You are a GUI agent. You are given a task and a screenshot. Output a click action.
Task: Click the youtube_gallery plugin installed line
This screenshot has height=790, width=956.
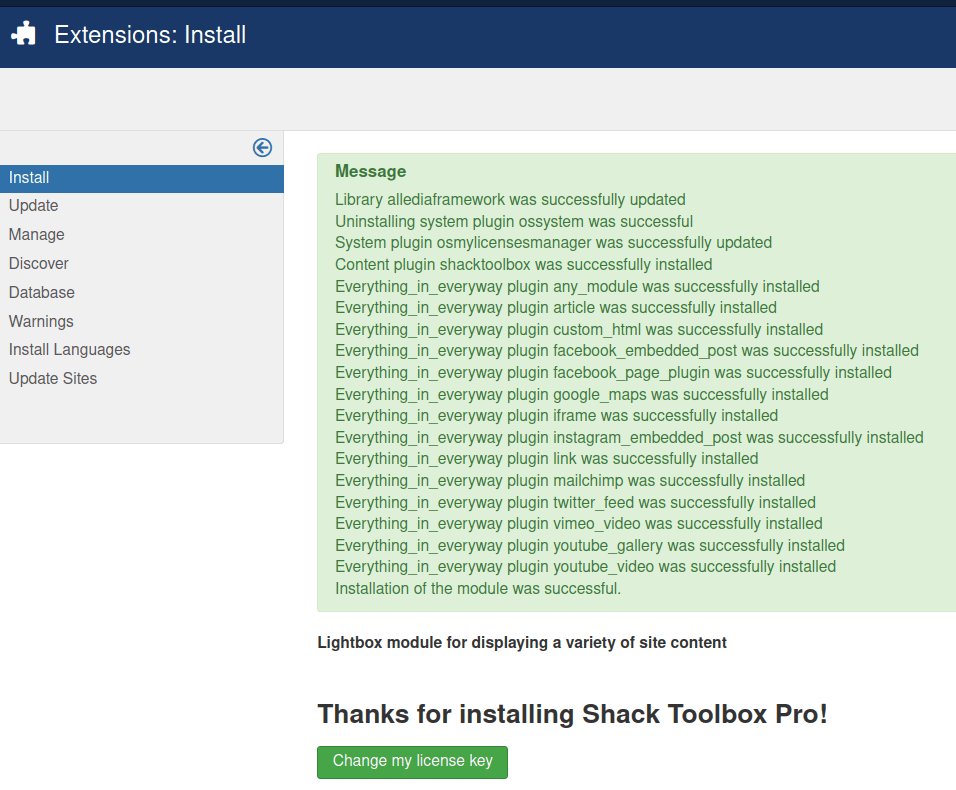click(x=590, y=546)
